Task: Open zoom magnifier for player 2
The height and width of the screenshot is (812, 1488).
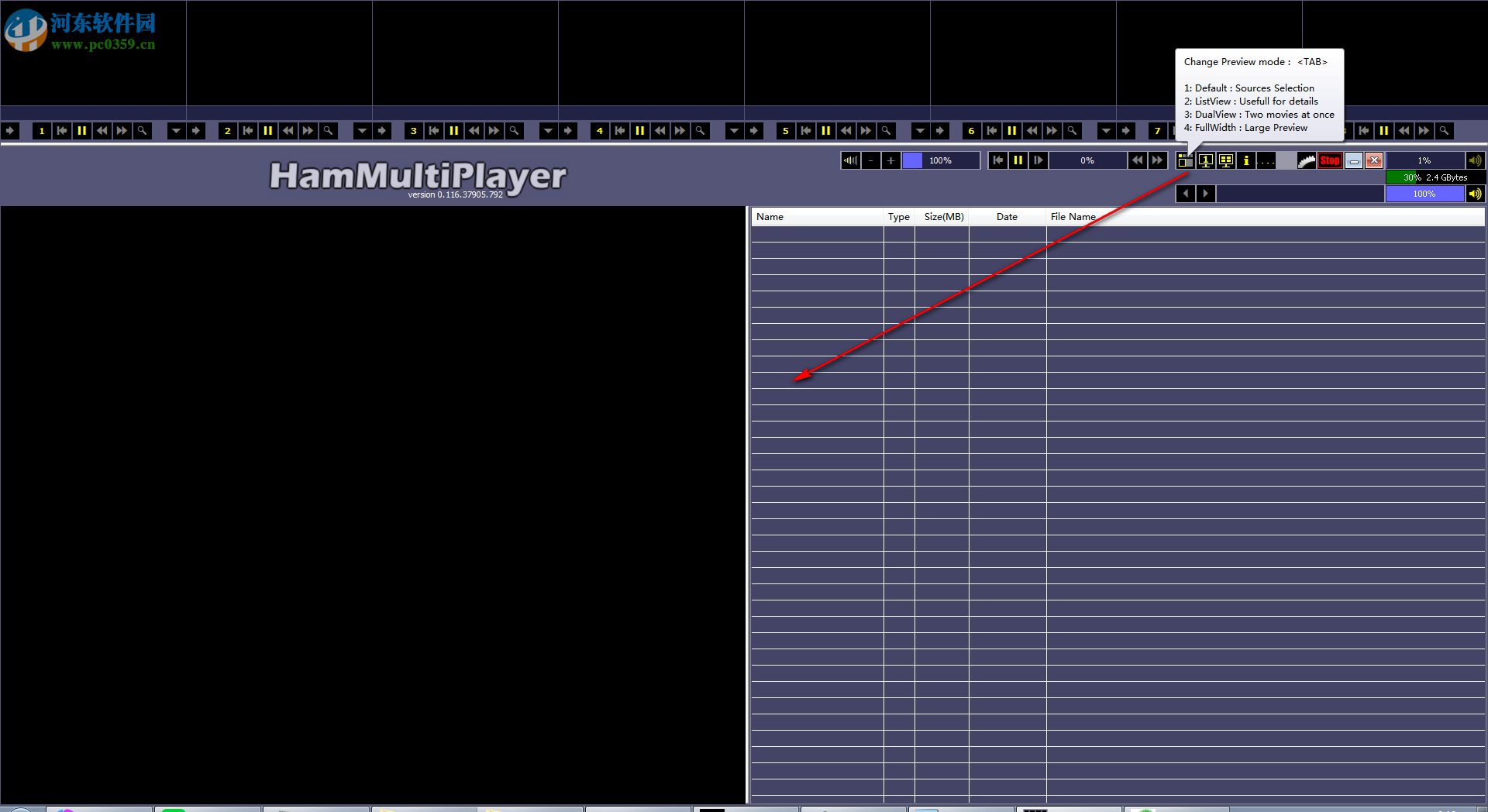Action: [x=329, y=131]
